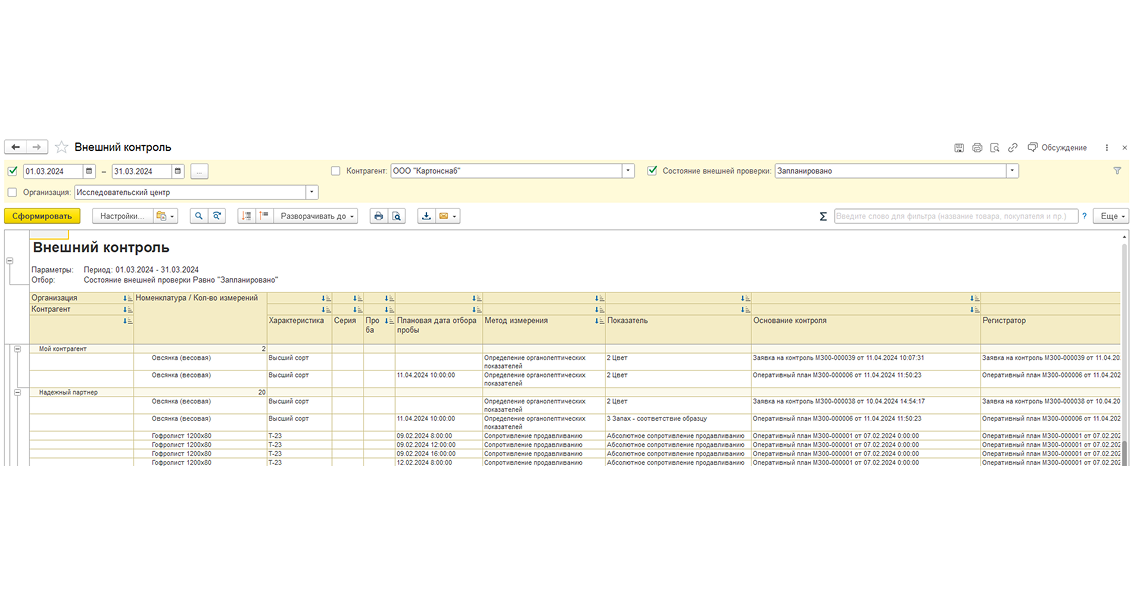Open the Разворачивать до menu
The width and height of the screenshot is (1131, 605).
click(x=316, y=216)
